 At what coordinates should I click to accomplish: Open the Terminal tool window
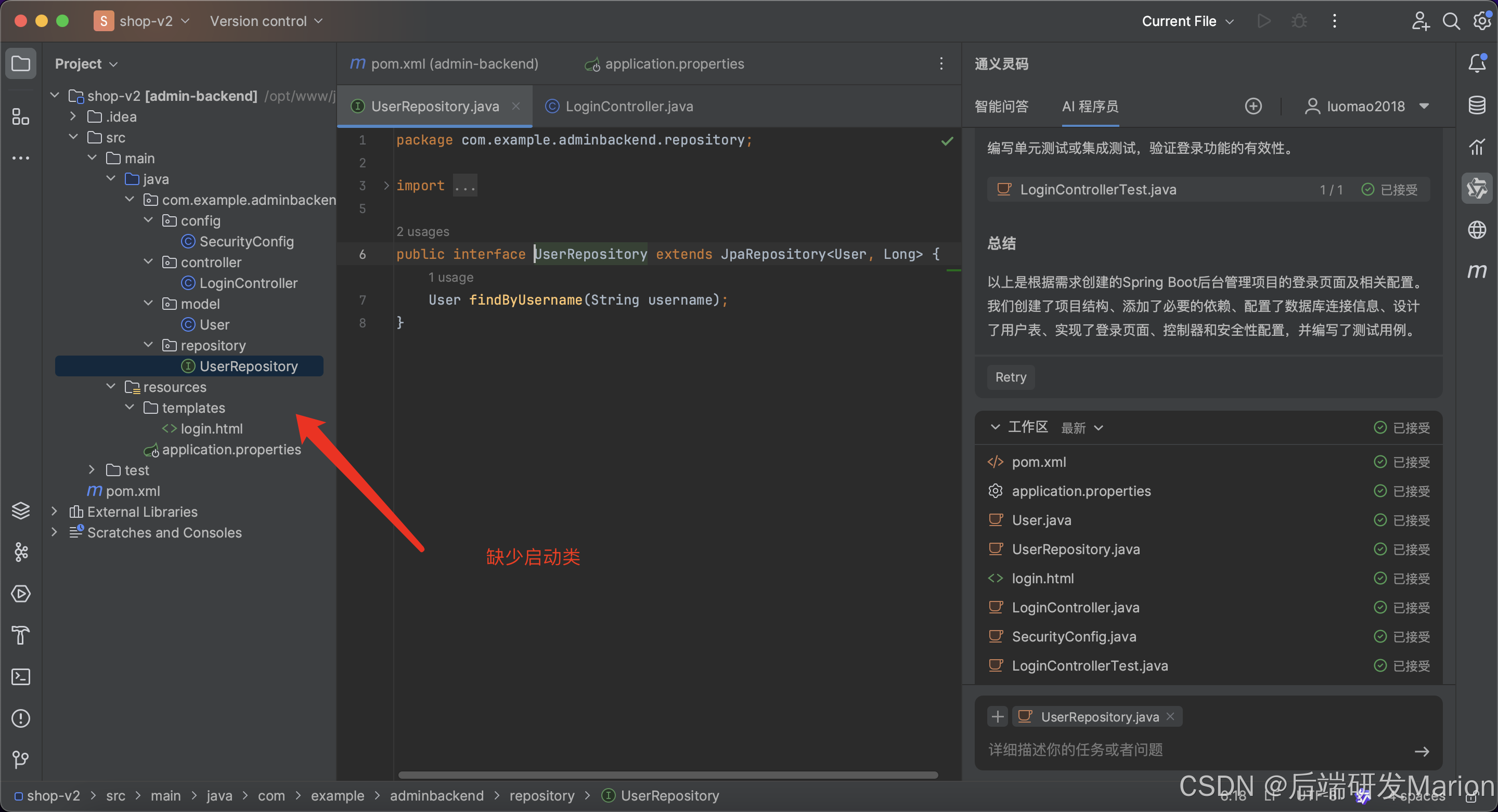pos(20,676)
